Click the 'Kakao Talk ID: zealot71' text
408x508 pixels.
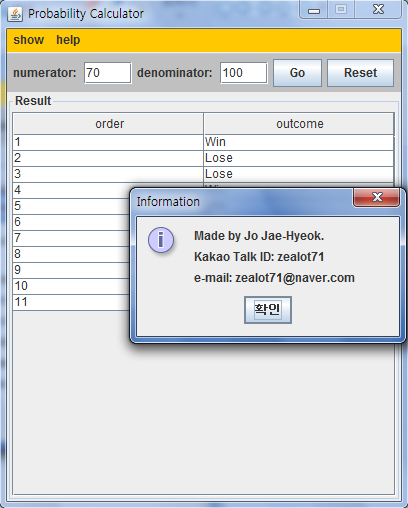pos(259,257)
